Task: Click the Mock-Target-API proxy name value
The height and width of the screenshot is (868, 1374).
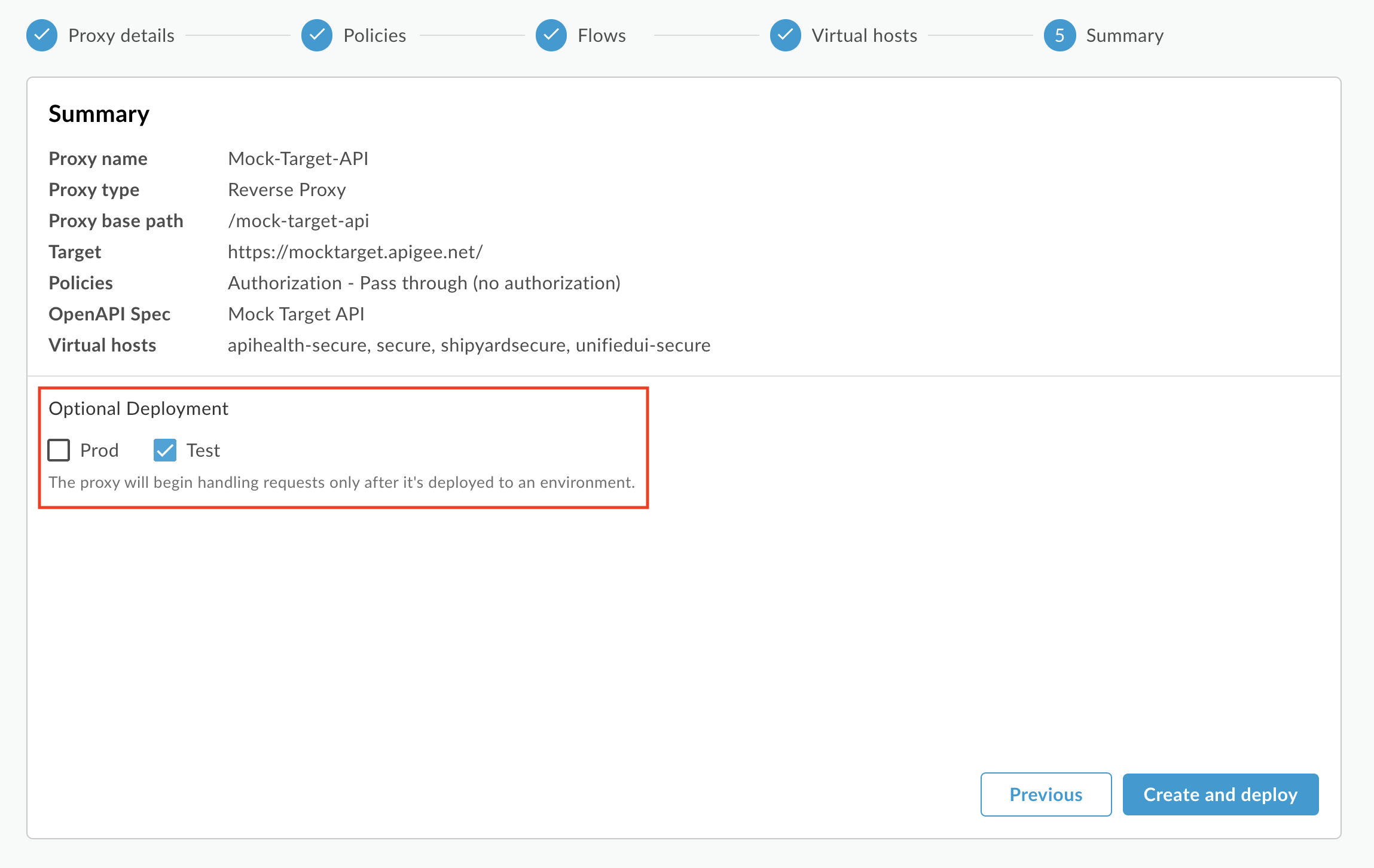Action: tap(298, 158)
